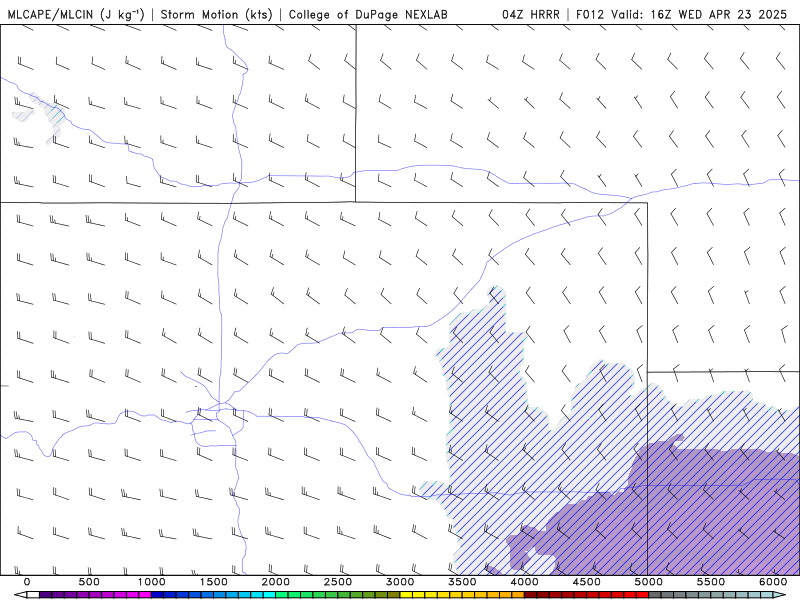Click the Storm Motion (kts) label
This screenshot has height=600, width=800.
point(217,14)
